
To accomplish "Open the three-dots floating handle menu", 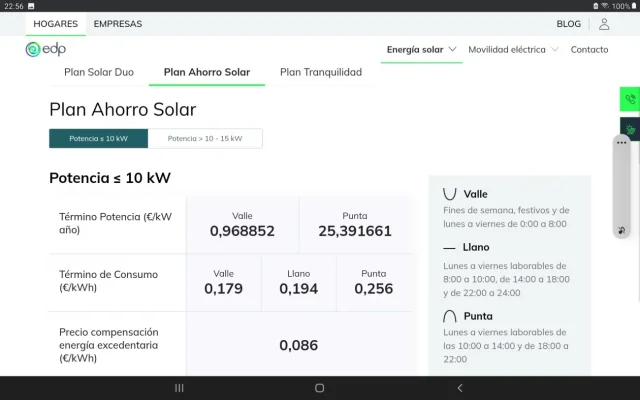I will click(x=622, y=143).
